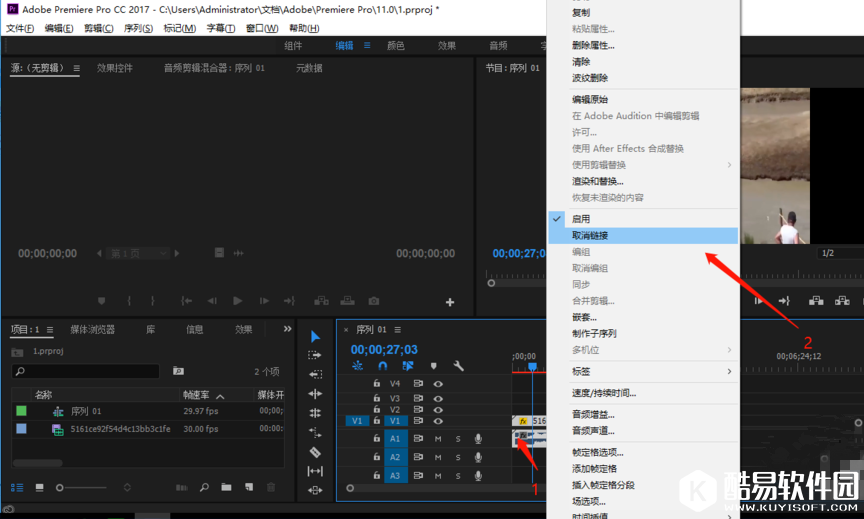Select the Ripple Edit tool
Screen dimensions: 864x519
pos(315,393)
